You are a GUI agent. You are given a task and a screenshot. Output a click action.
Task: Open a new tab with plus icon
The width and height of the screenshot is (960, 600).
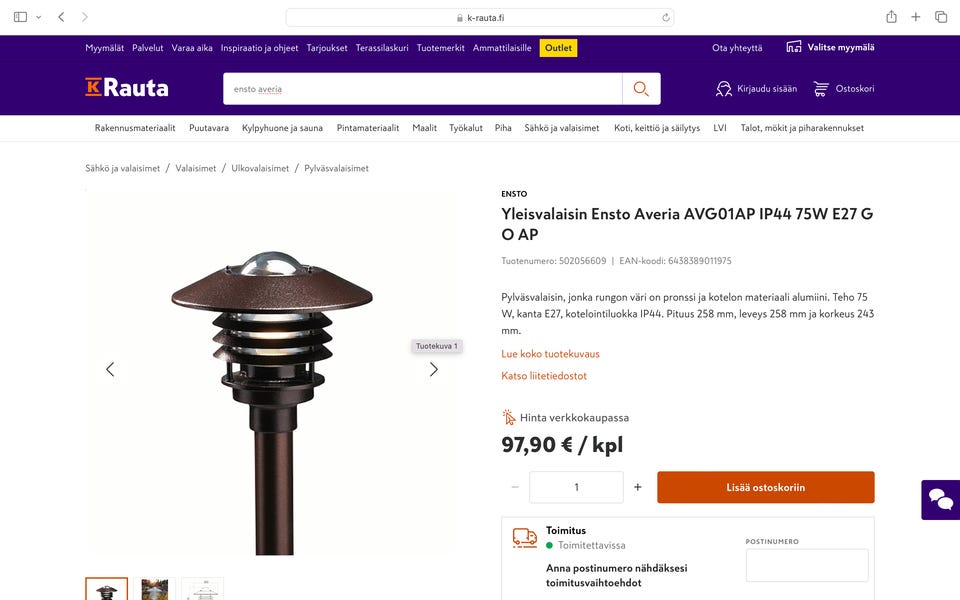tap(915, 17)
